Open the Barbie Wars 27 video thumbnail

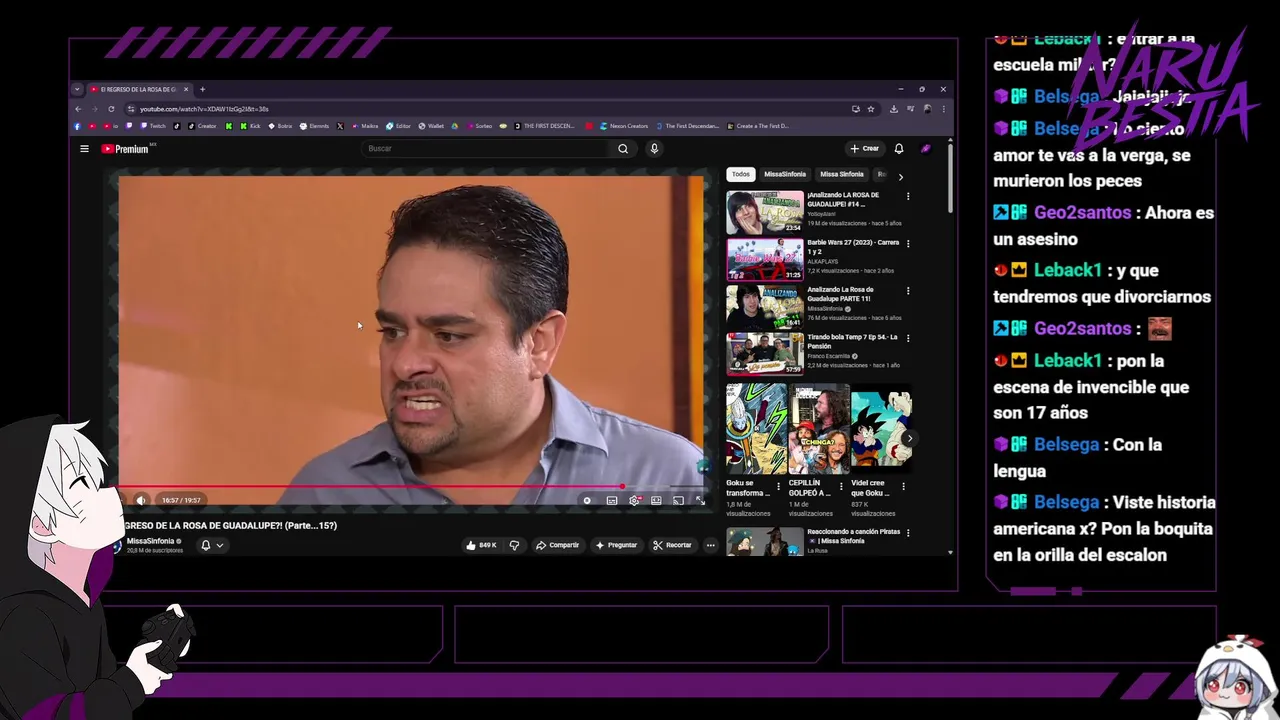[x=765, y=259]
